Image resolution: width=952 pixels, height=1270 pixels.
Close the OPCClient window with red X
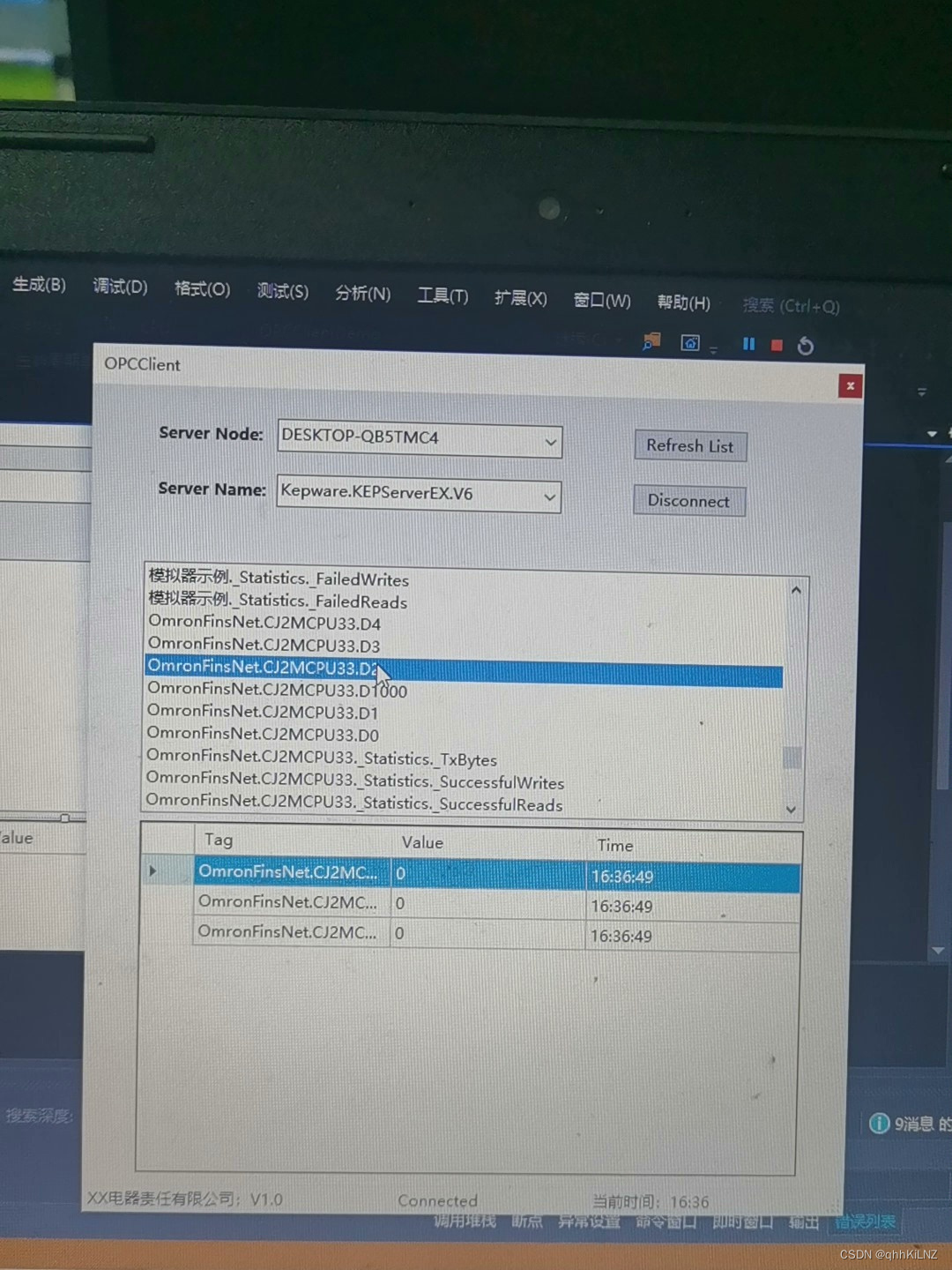pyautogui.click(x=850, y=386)
